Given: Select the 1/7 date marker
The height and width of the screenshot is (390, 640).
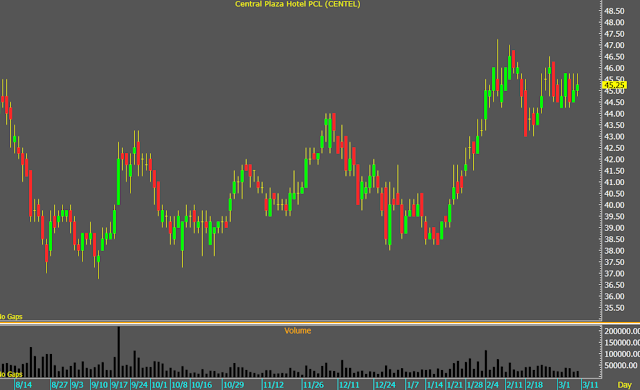Looking at the screenshot, I should pos(413,385).
